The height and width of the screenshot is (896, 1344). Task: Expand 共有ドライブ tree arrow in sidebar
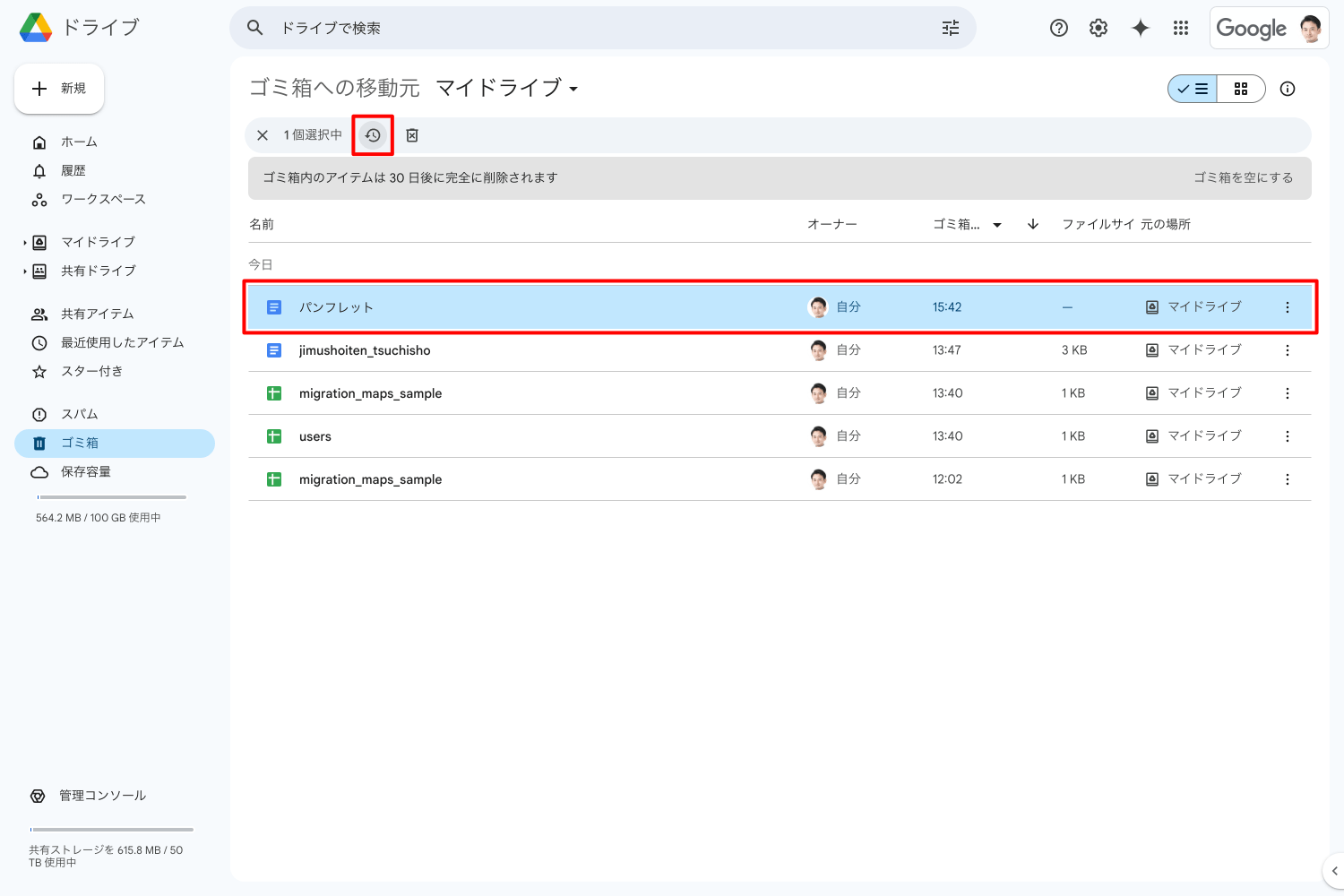point(25,271)
